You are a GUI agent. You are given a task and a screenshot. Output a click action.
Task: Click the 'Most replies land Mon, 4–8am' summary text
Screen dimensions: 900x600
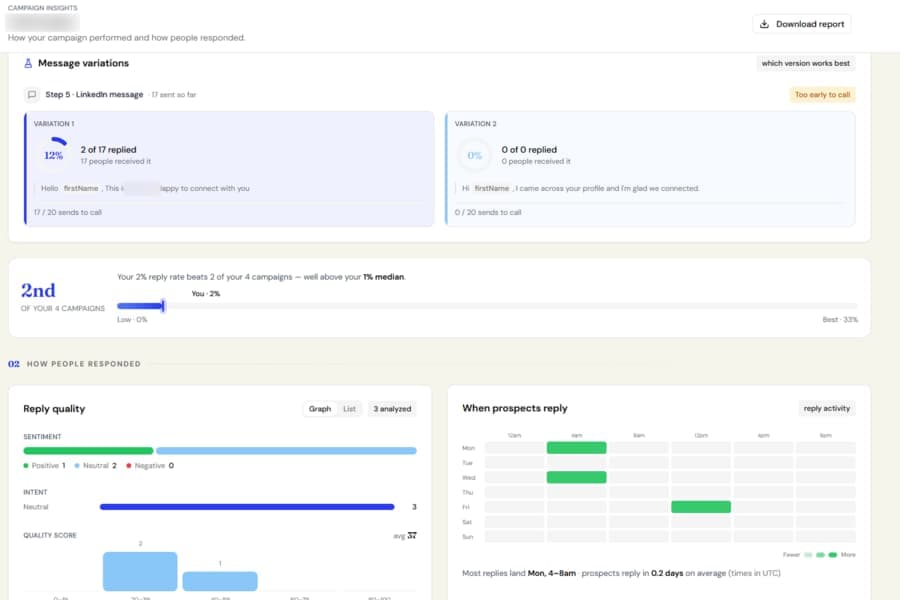click(519, 573)
